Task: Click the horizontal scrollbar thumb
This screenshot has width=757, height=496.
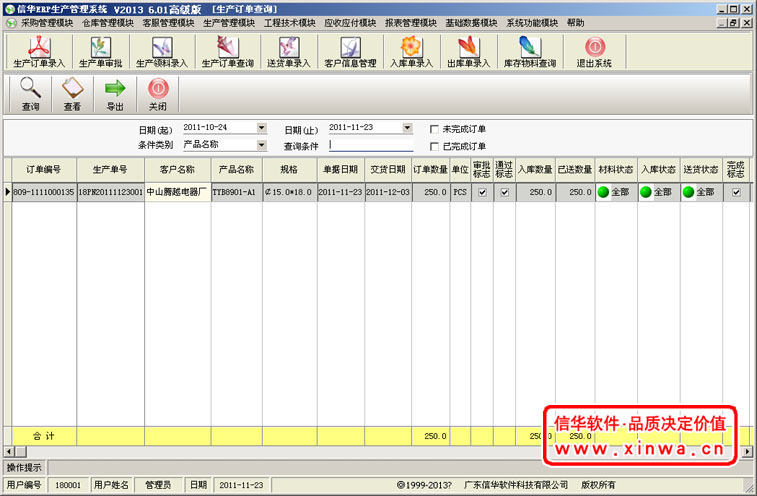Action: pos(20,452)
